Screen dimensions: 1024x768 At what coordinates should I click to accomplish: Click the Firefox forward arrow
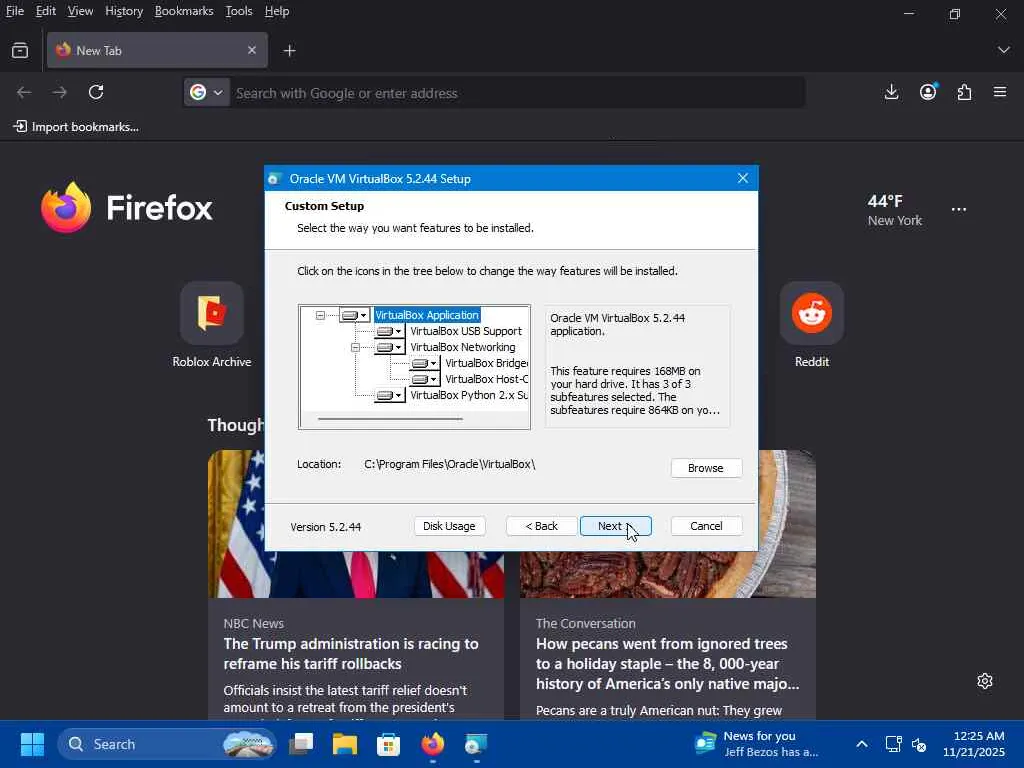coord(60,93)
